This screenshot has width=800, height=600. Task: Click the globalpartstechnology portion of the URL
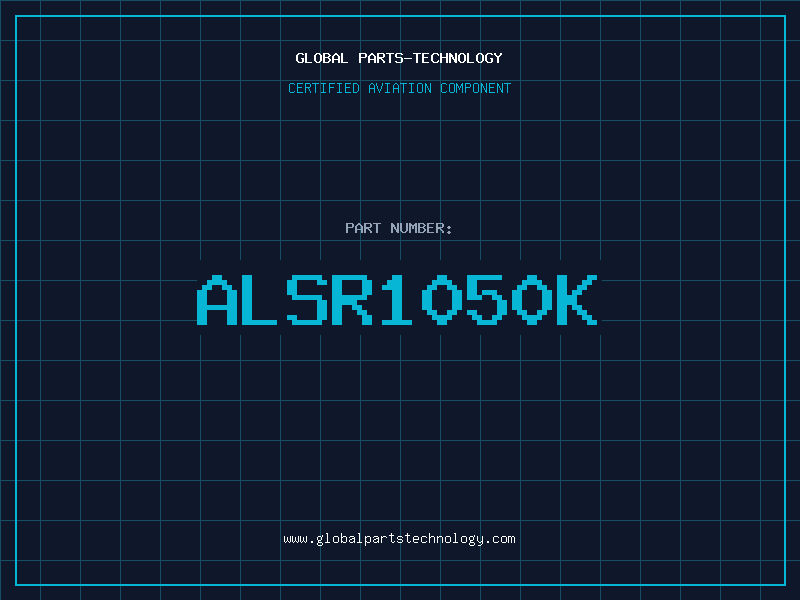click(x=400, y=539)
